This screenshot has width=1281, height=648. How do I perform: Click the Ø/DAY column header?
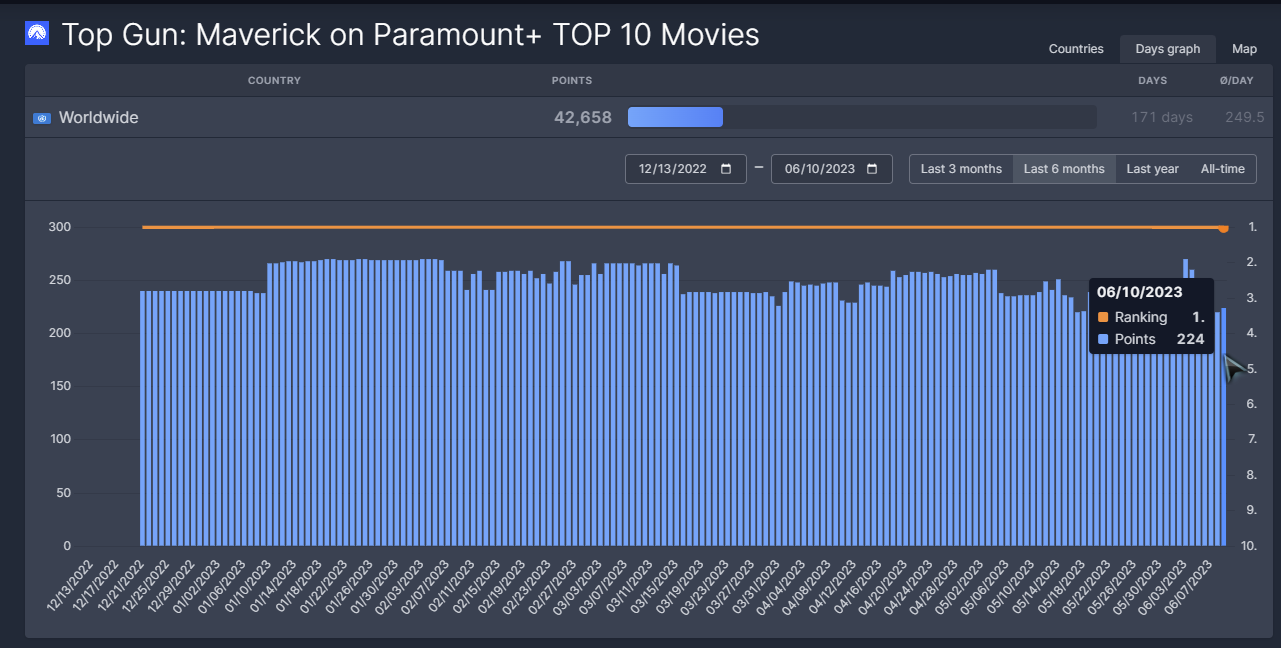[1236, 81]
